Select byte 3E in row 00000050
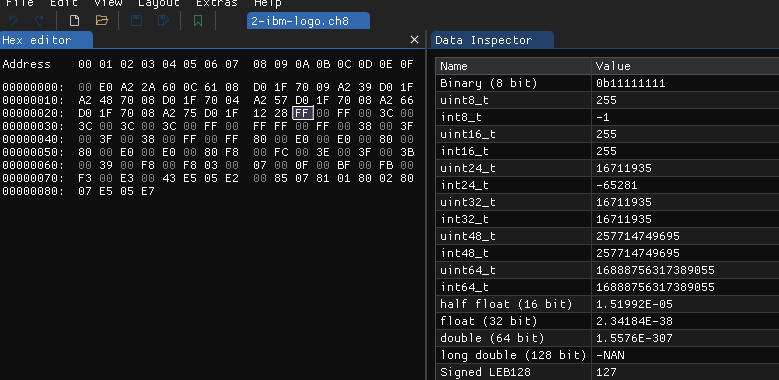The height and width of the screenshot is (380, 779). pyautogui.click(x=323, y=152)
